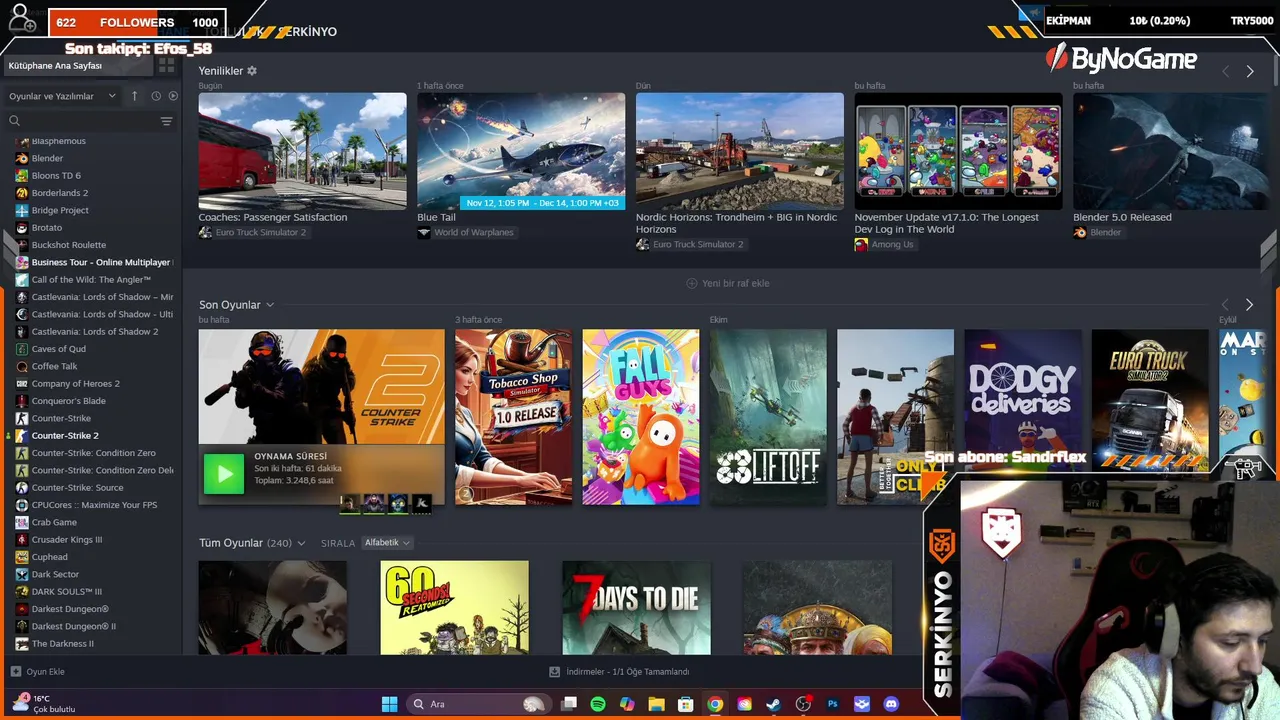Open the advanced filter settings icon

click(x=167, y=121)
